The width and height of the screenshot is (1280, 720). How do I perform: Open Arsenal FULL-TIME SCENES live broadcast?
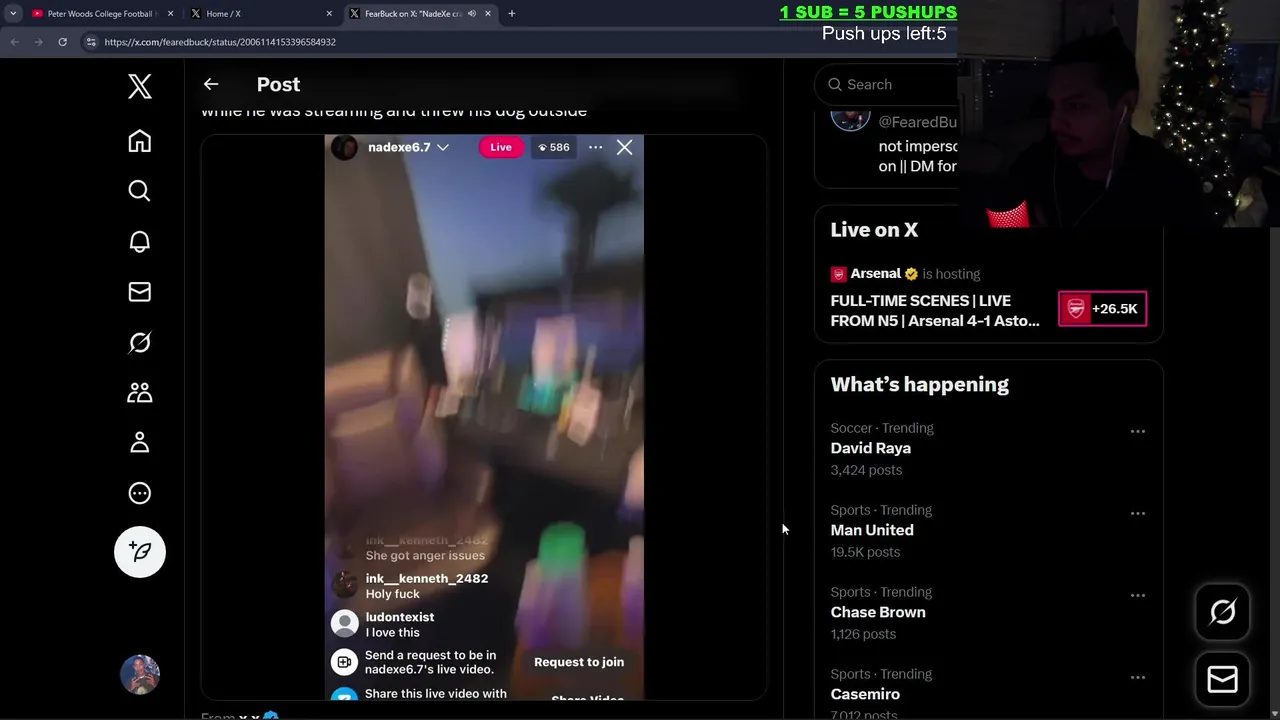pyautogui.click(x=935, y=311)
